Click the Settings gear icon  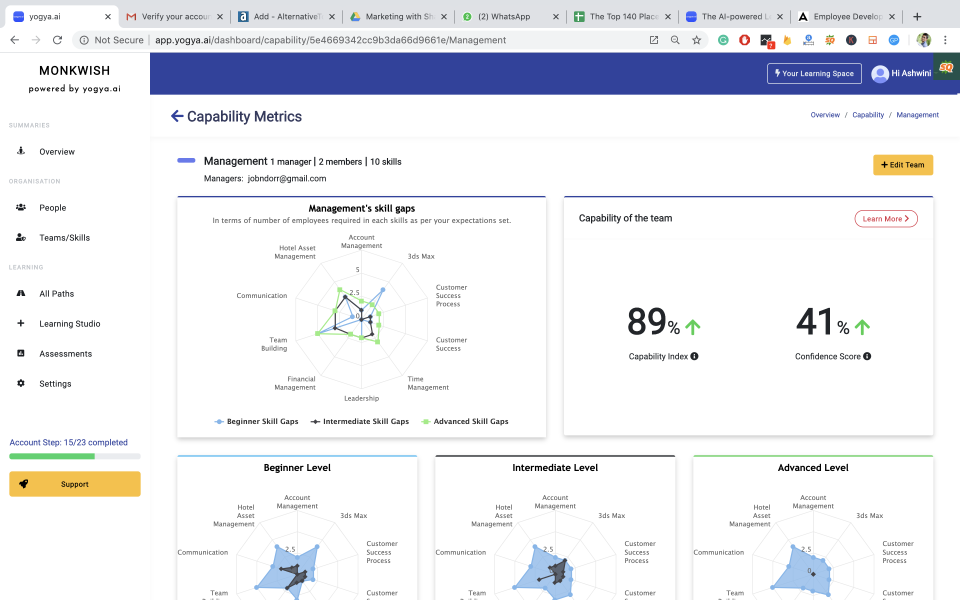pyautogui.click(x=21, y=384)
